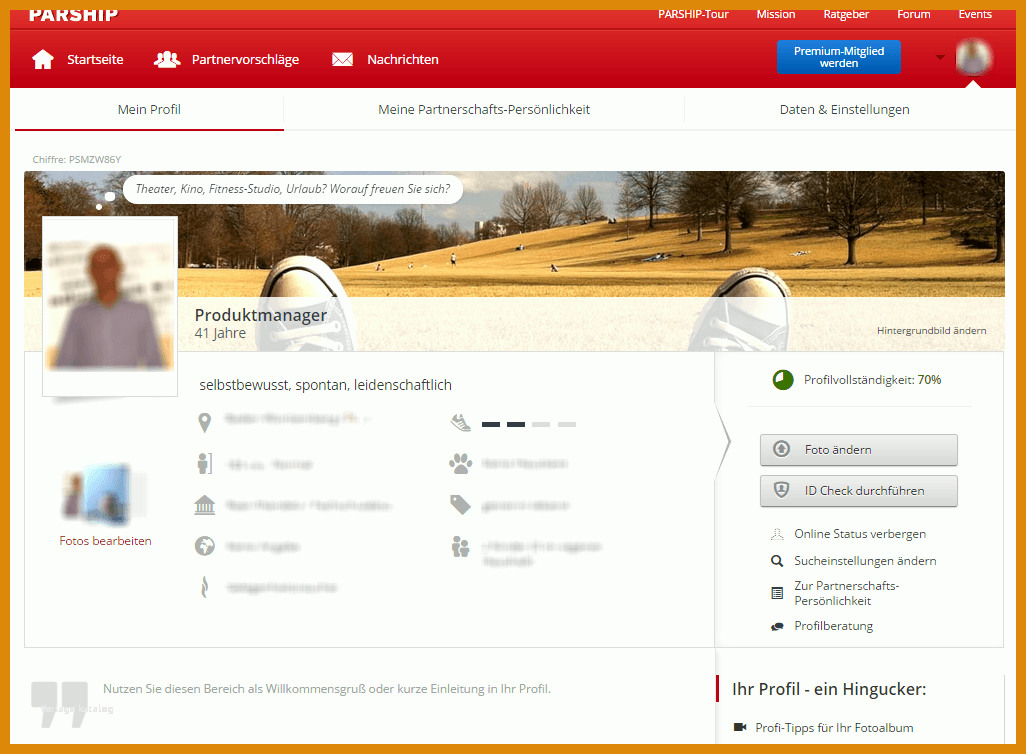
Task: Click the upload icon on Foto ändern
Action: click(781, 449)
